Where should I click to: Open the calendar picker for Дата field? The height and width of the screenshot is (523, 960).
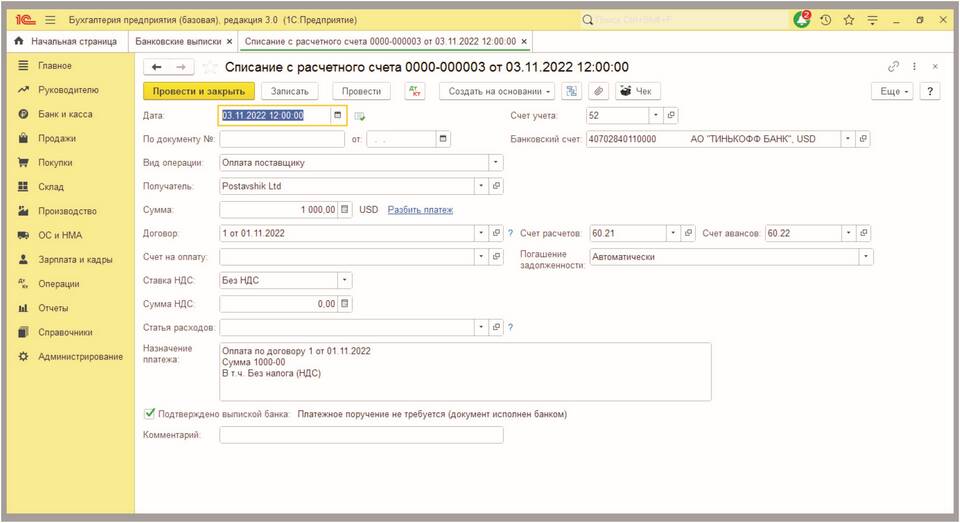(337, 115)
